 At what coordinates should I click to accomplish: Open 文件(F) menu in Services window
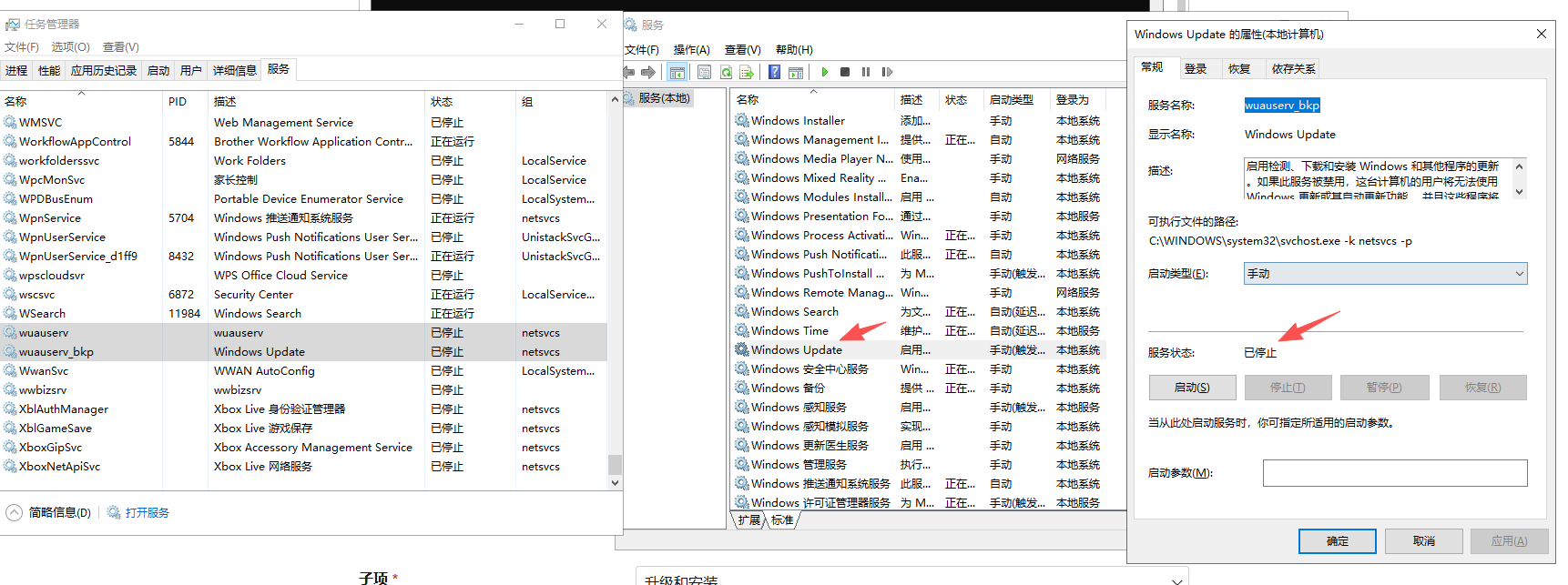pos(642,49)
